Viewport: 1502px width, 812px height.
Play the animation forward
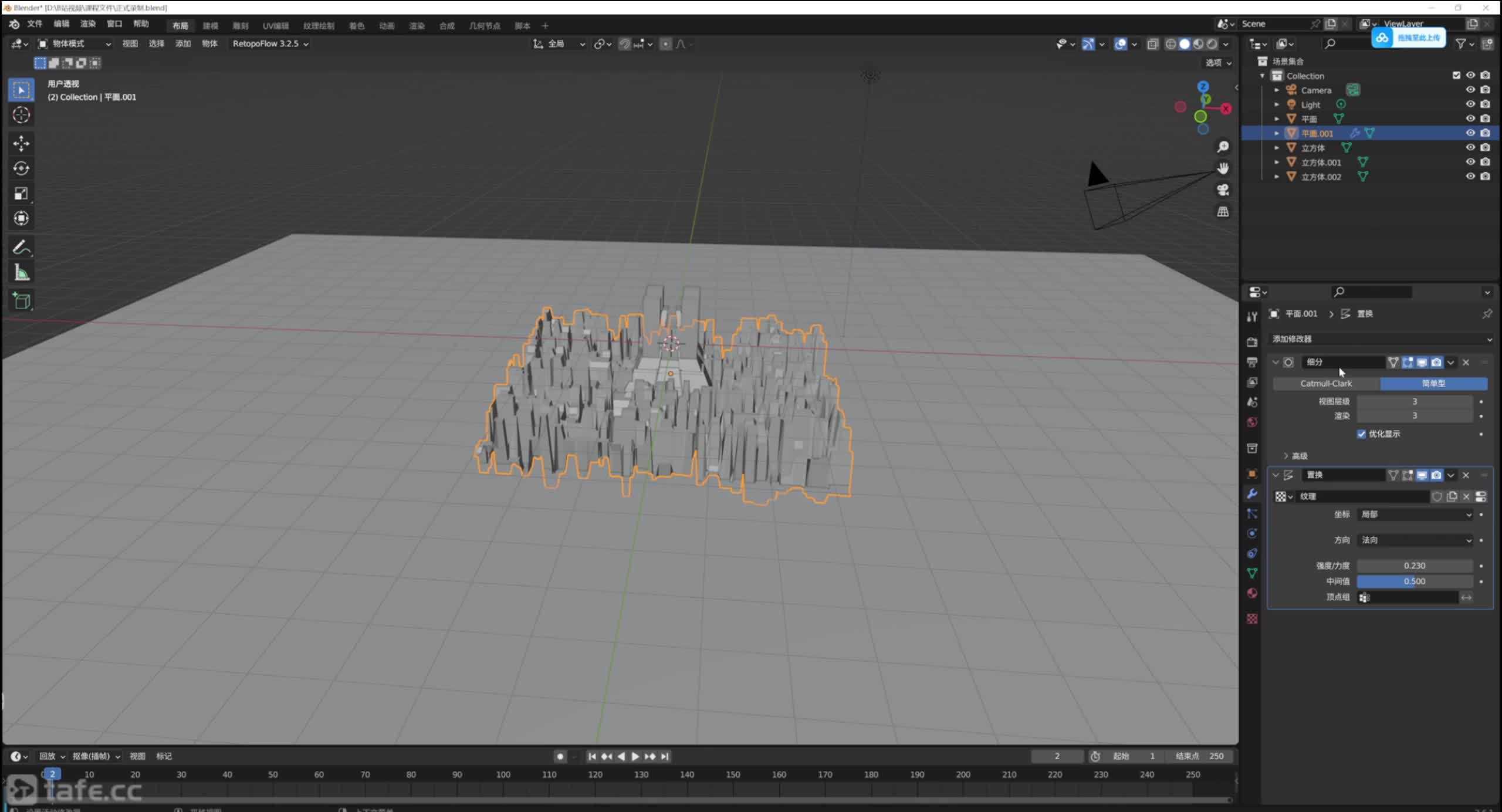635,757
